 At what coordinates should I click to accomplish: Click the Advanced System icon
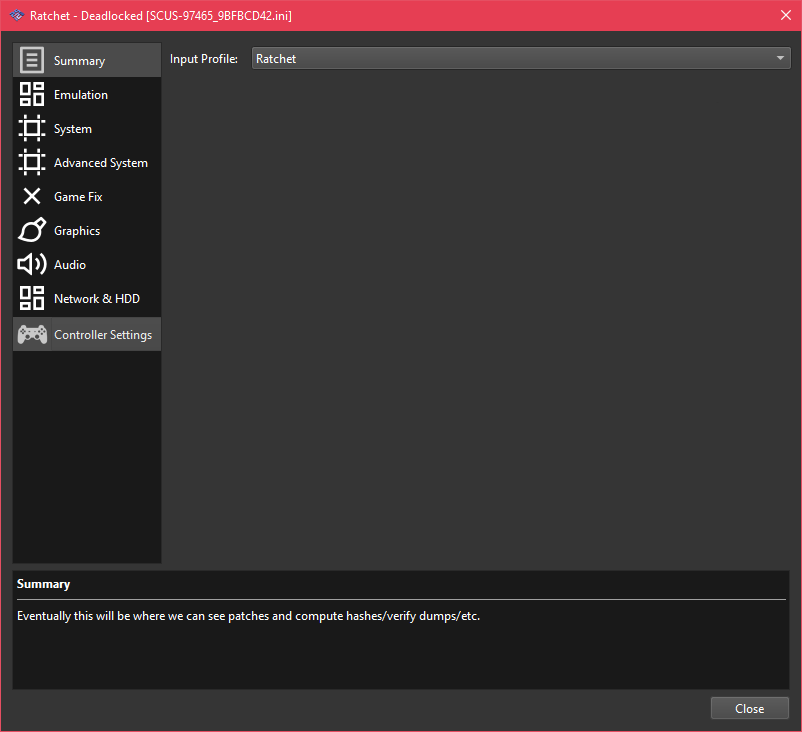point(31,162)
